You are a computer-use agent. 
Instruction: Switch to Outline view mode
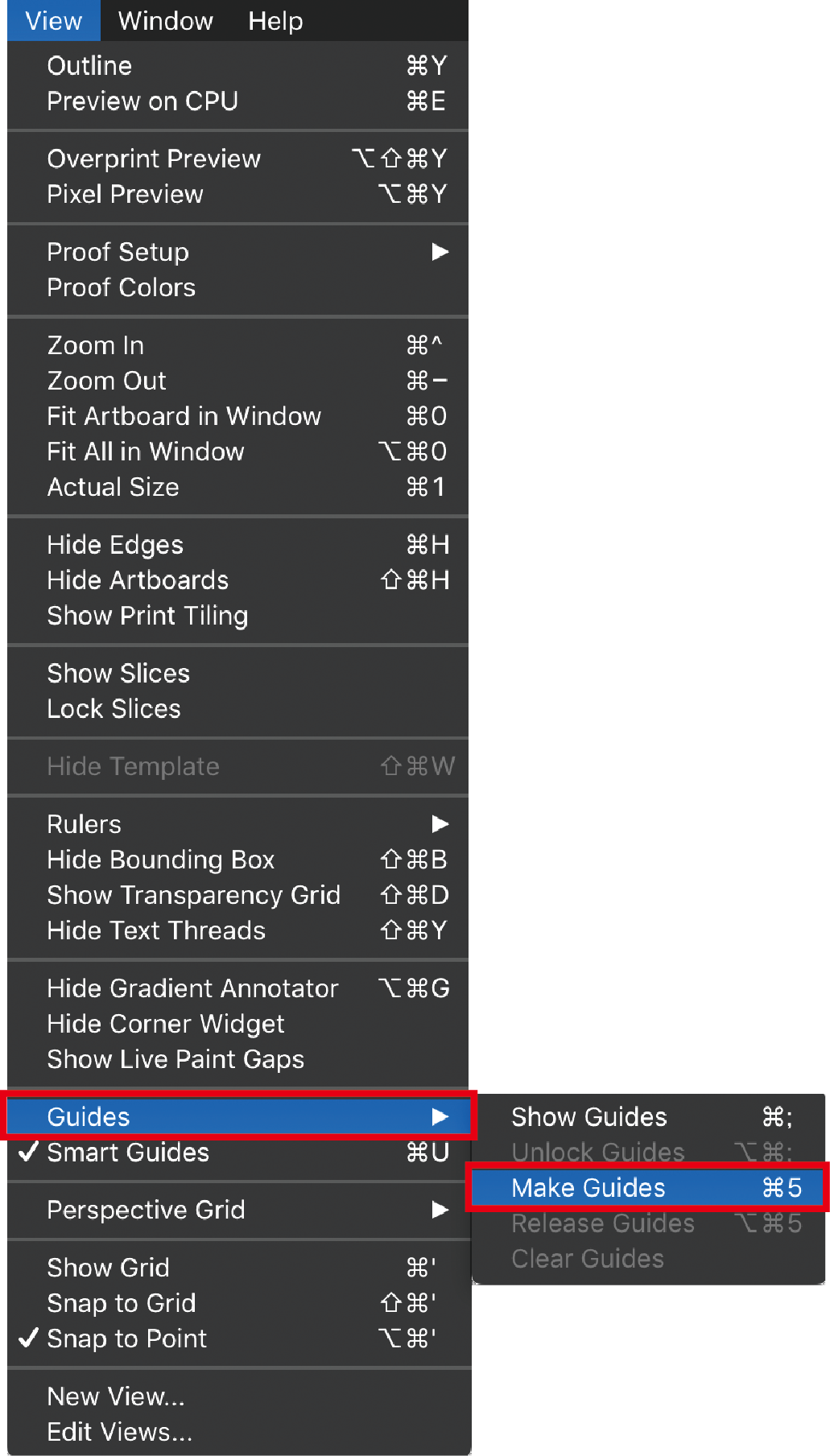coord(89,66)
